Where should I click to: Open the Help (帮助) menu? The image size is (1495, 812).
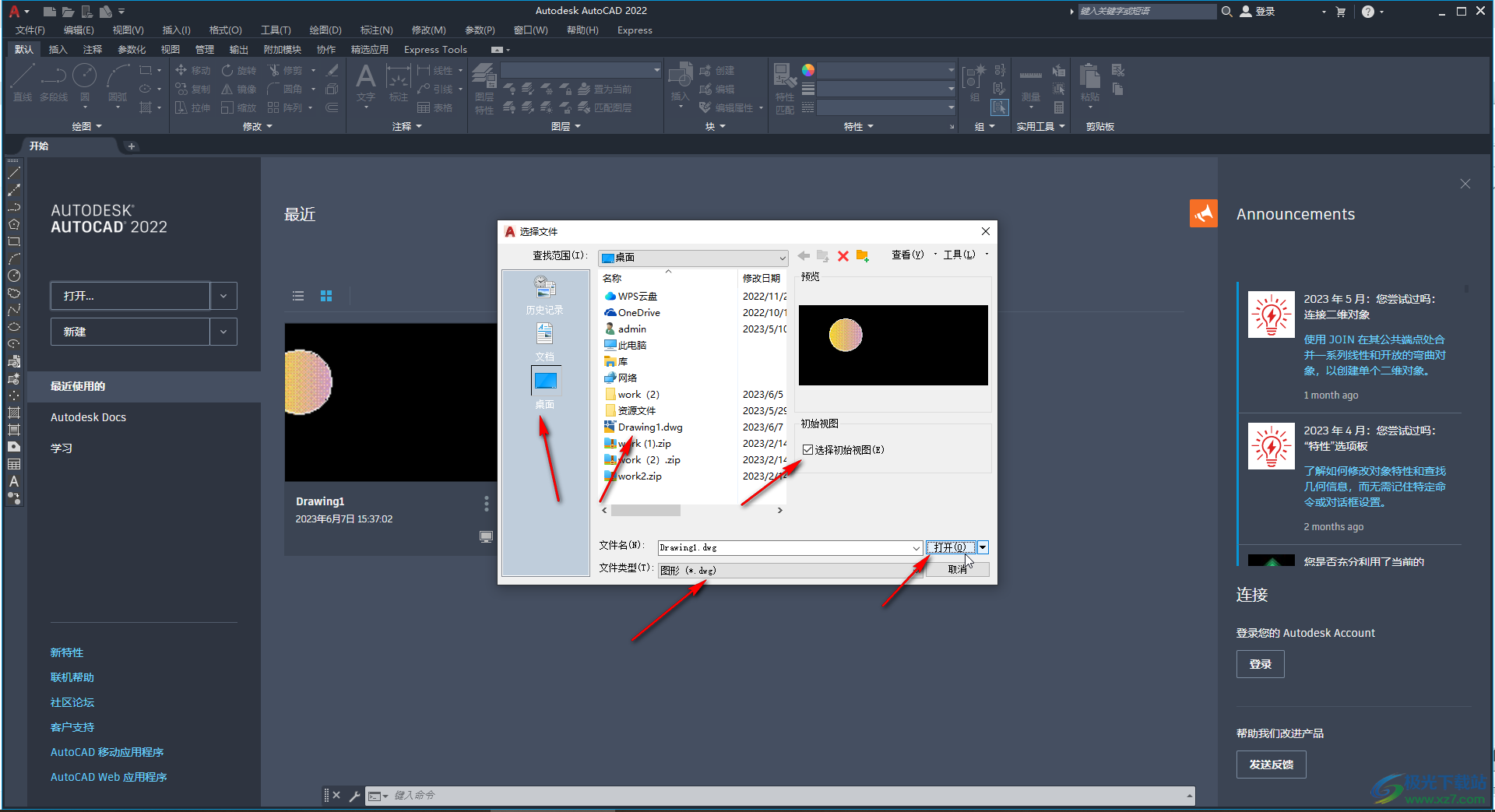pyautogui.click(x=582, y=30)
